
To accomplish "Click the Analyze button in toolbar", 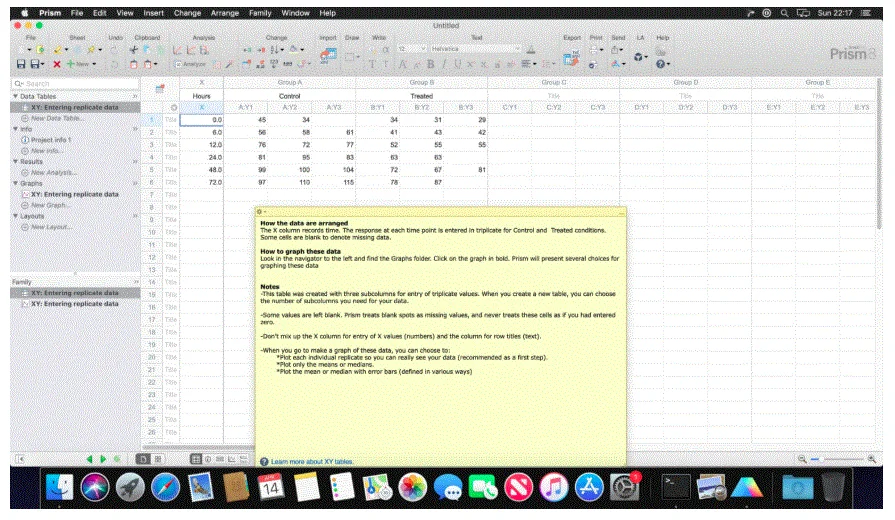I will (190, 64).
